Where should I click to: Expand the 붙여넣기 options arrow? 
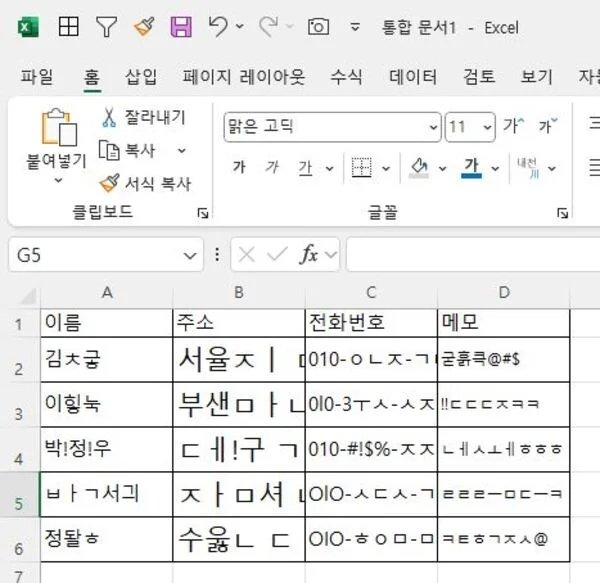point(58,180)
